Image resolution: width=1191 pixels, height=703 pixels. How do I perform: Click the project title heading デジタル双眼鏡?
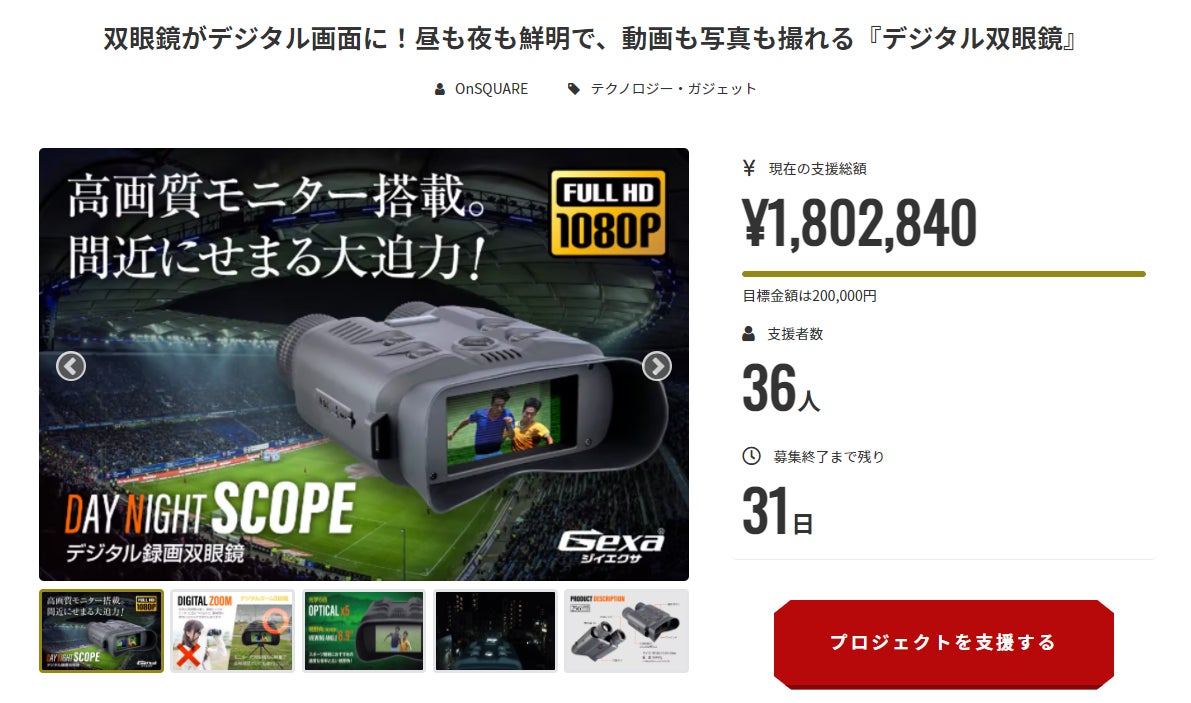[x=589, y=38]
